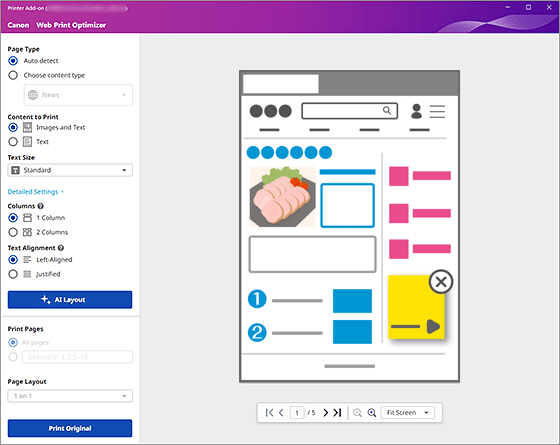The image size is (560, 445).
Task: Select Images and Text content
Action: (13, 127)
